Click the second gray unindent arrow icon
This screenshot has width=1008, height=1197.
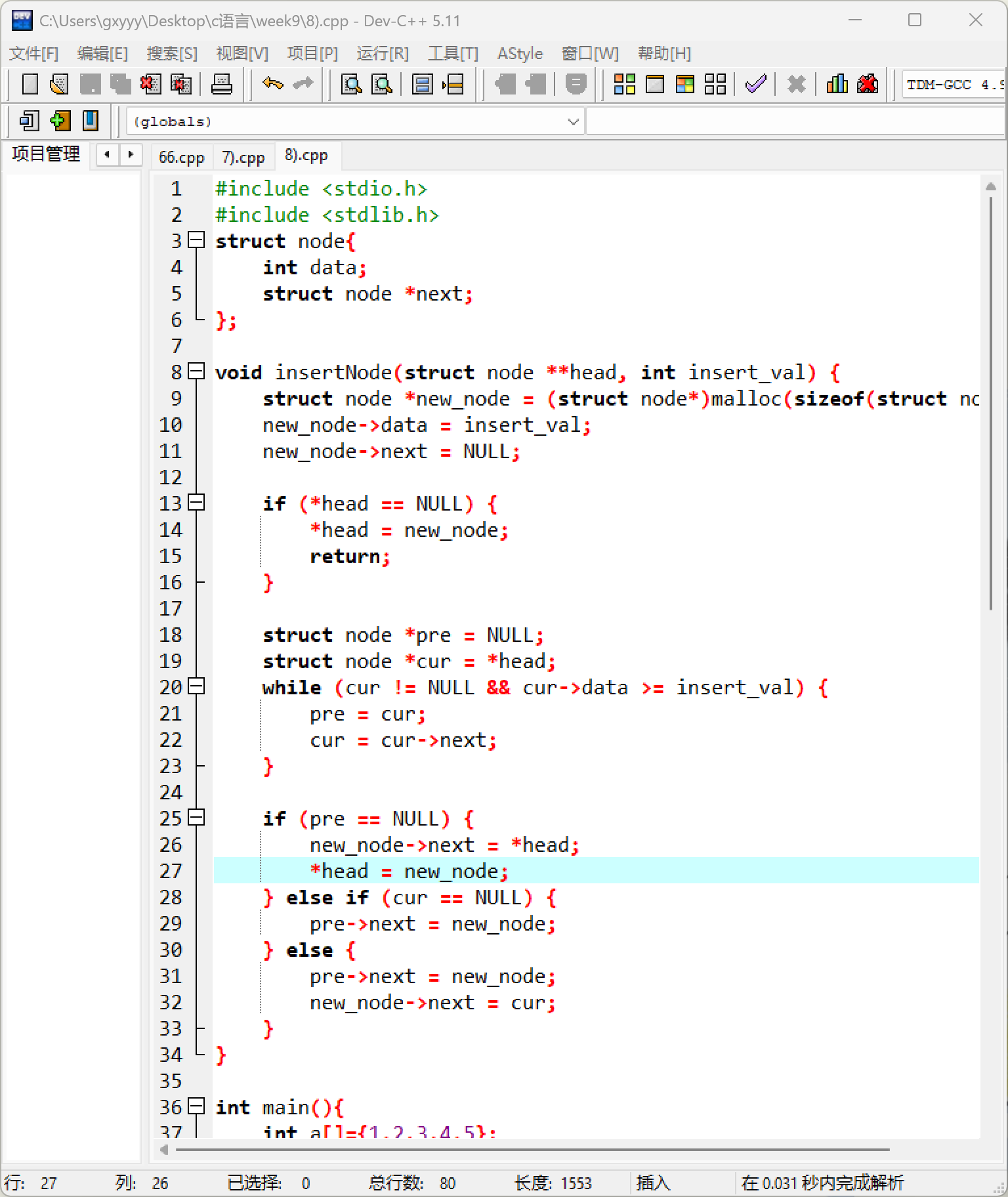pos(535,84)
